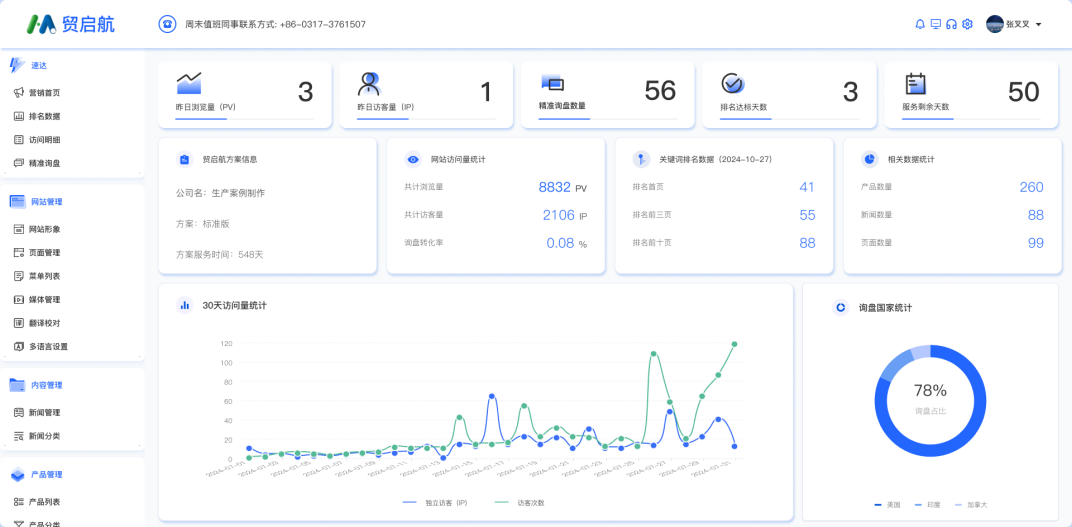Image resolution: width=1072 pixels, height=527 pixels.
Task: Click the notification bell icon
Action: (x=920, y=24)
